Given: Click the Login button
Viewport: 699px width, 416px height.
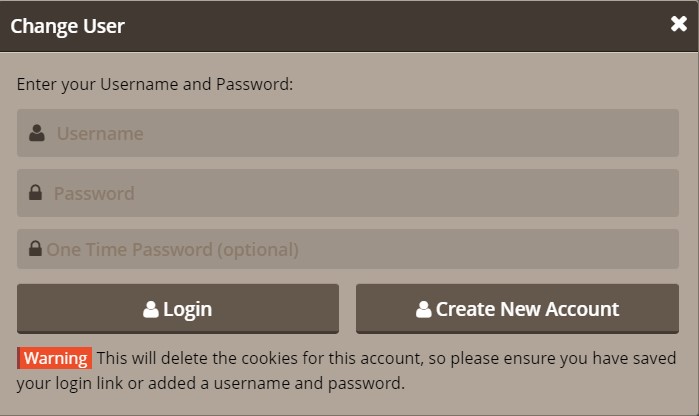Looking at the screenshot, I should click(178, 309).
